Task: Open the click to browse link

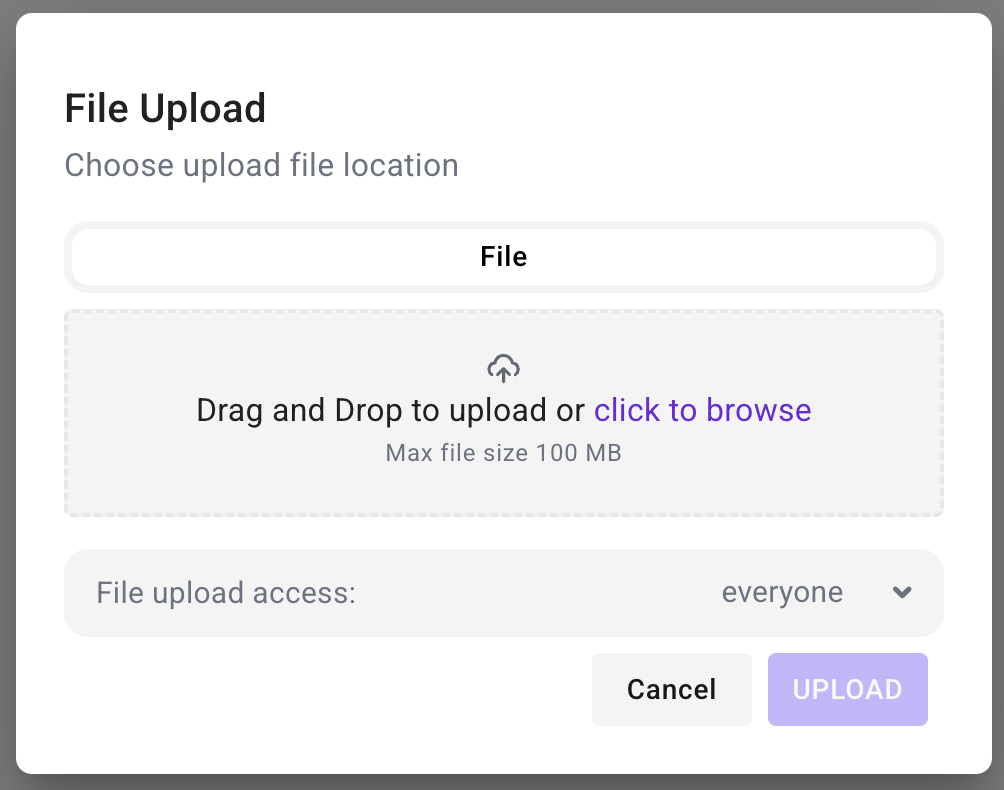Action: pos(702,410)
